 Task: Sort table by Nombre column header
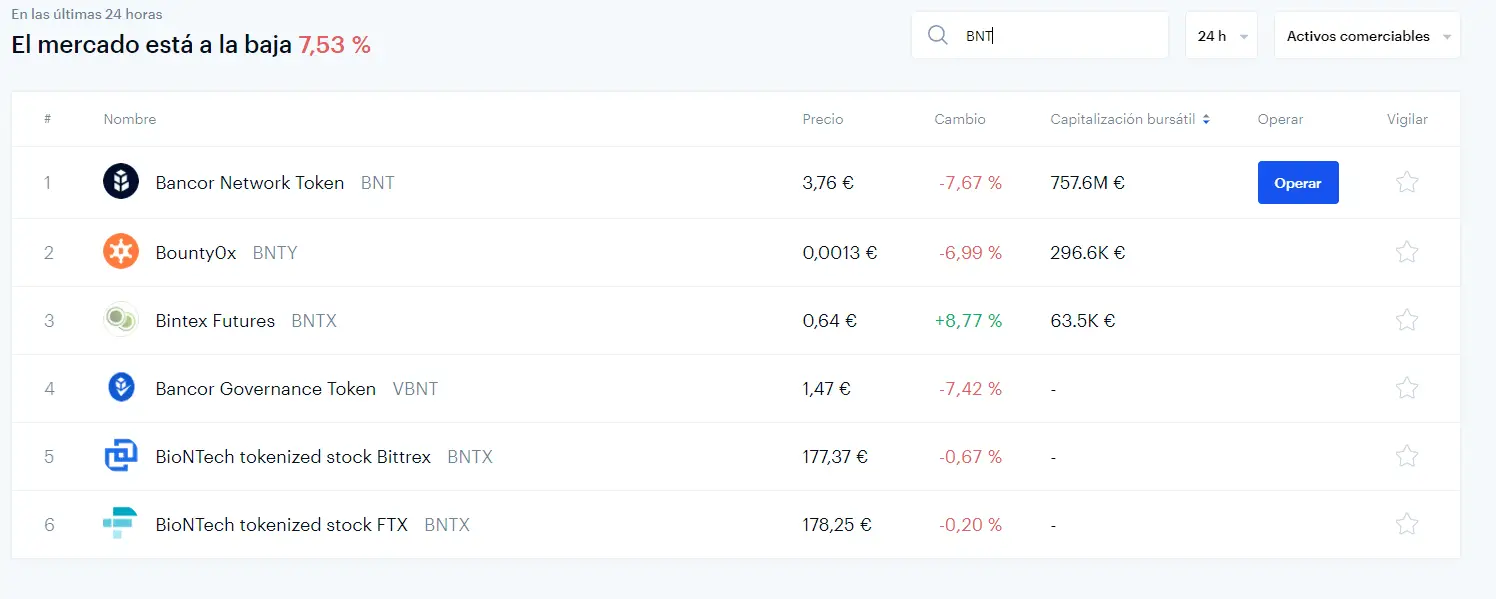pyautogui.click(x=130, y=120)
